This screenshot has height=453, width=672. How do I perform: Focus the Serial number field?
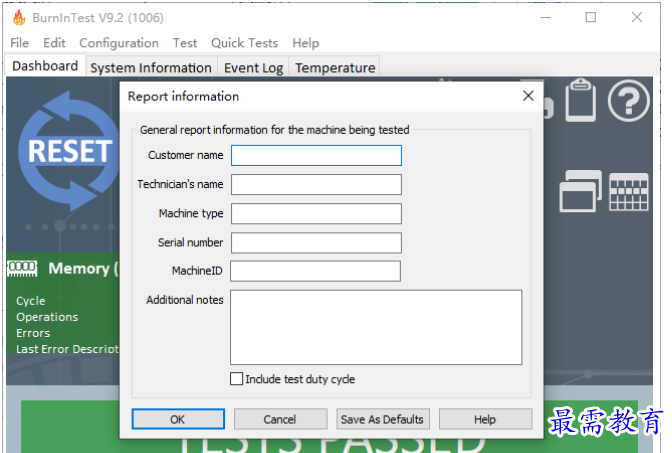(316, 243)
